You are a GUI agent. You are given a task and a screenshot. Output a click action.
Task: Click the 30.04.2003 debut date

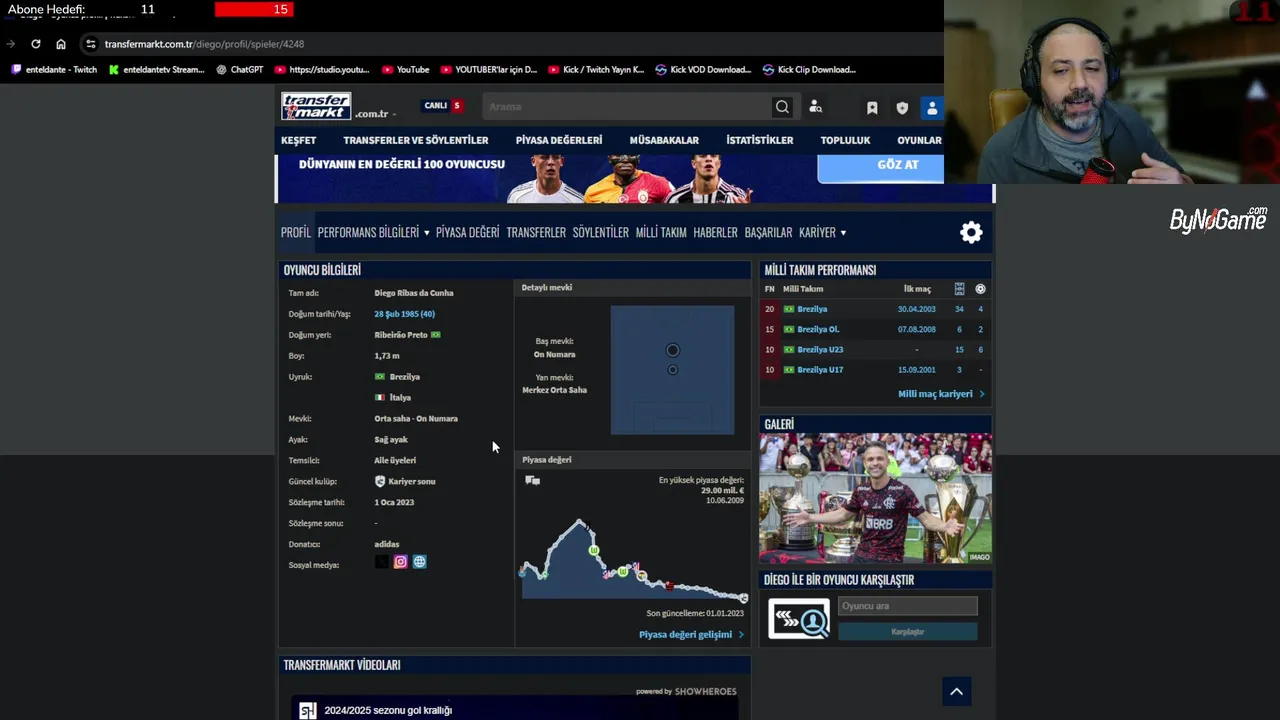[x=916, y=309]
